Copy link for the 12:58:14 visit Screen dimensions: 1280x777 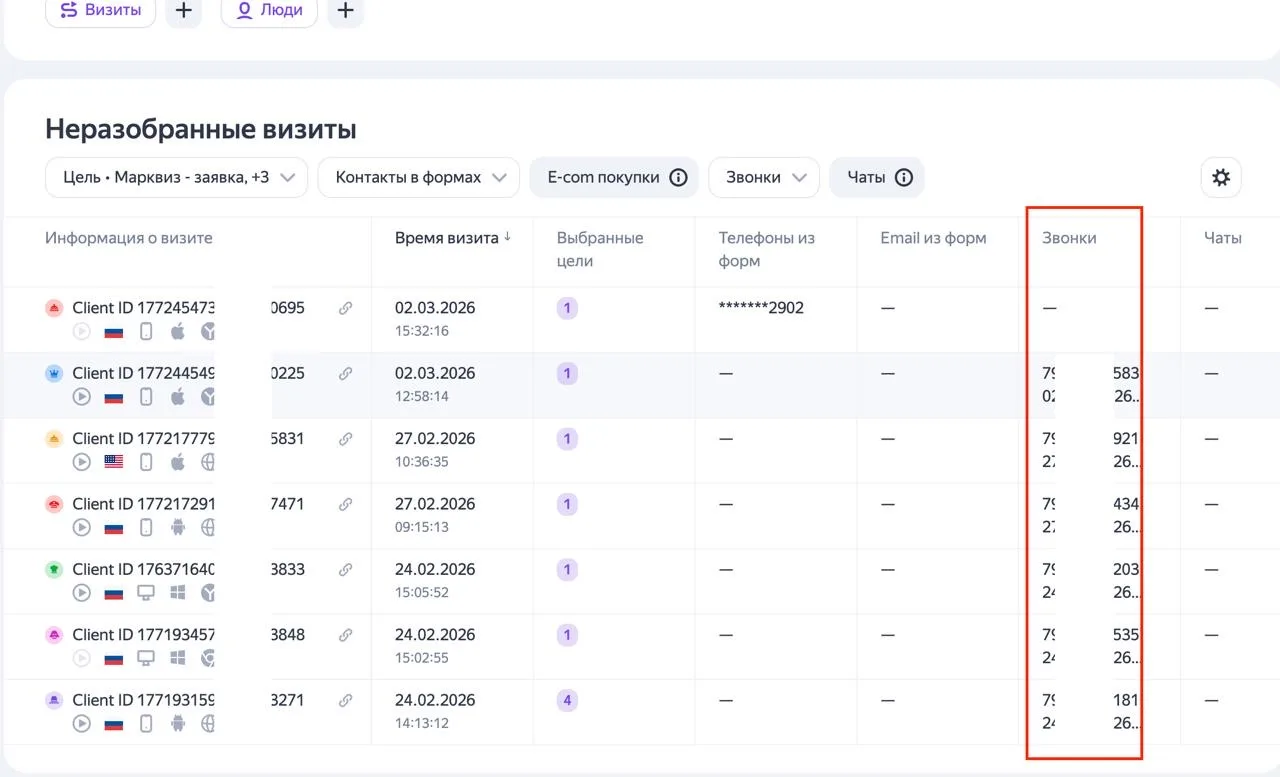click(345, 374)
